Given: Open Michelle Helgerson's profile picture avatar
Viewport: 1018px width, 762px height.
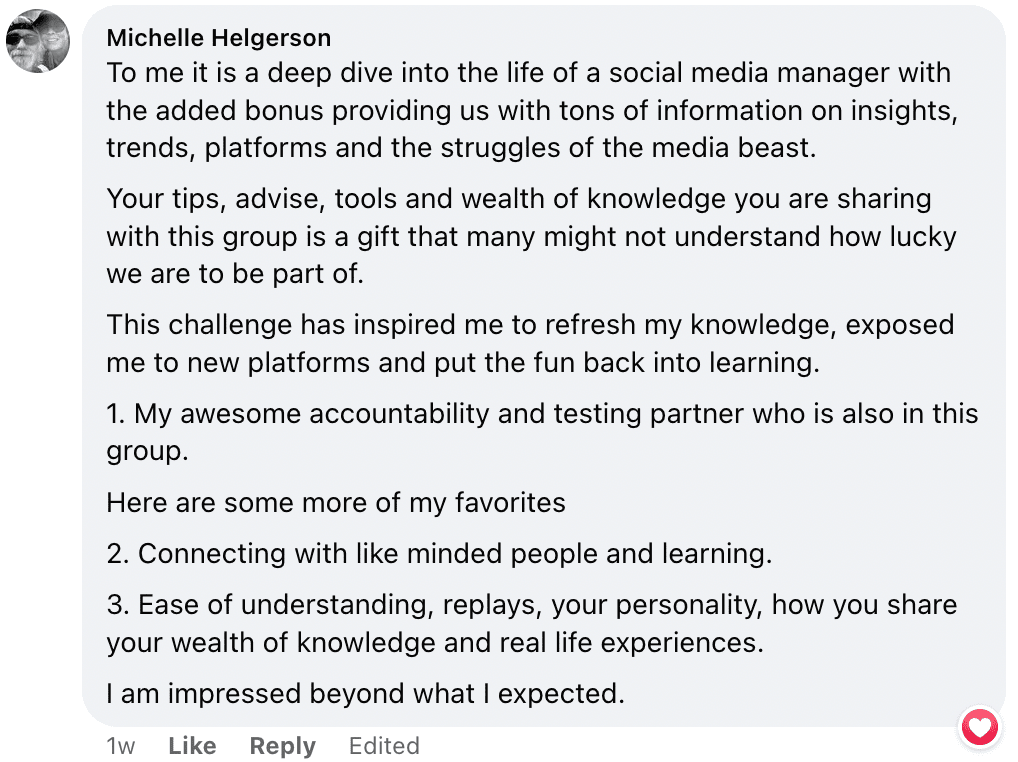Looking at the screenshot, I should [38, 41].
